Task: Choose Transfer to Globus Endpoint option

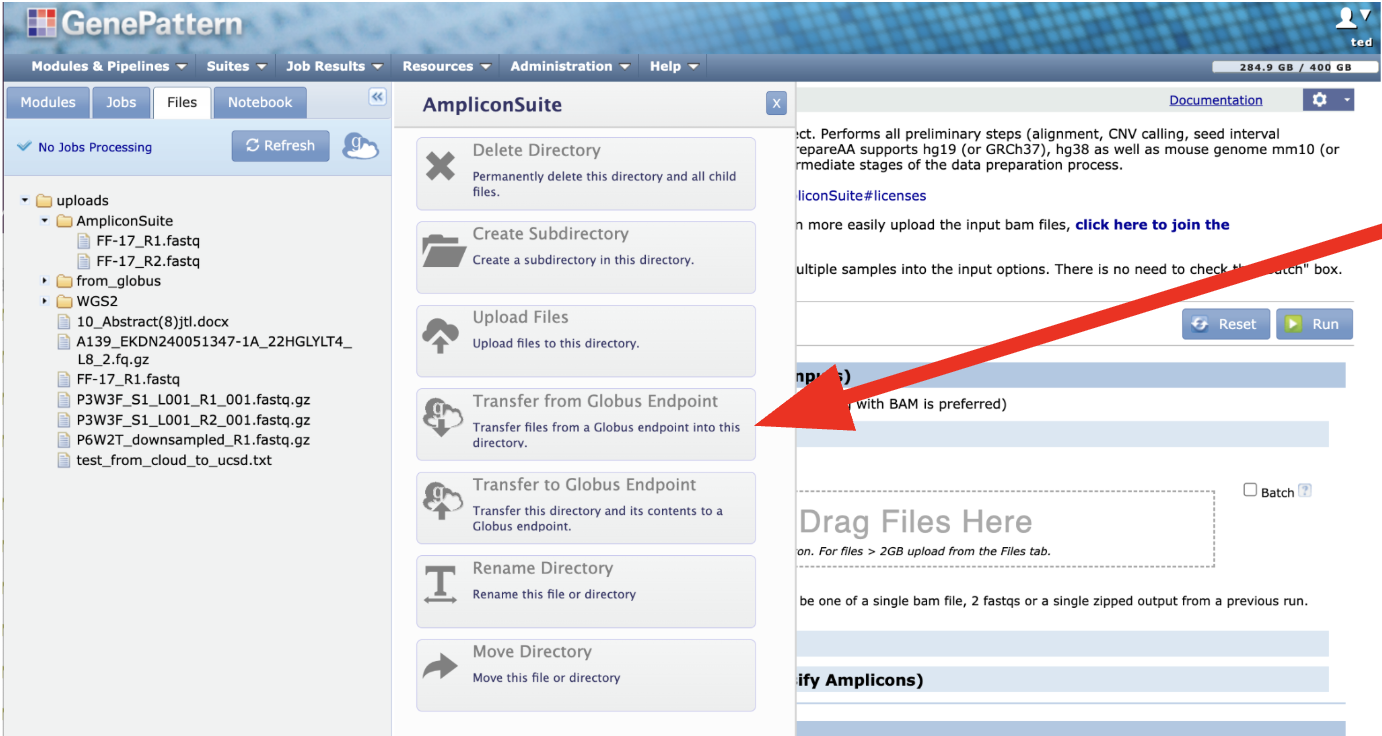Action: click(586, 507)
